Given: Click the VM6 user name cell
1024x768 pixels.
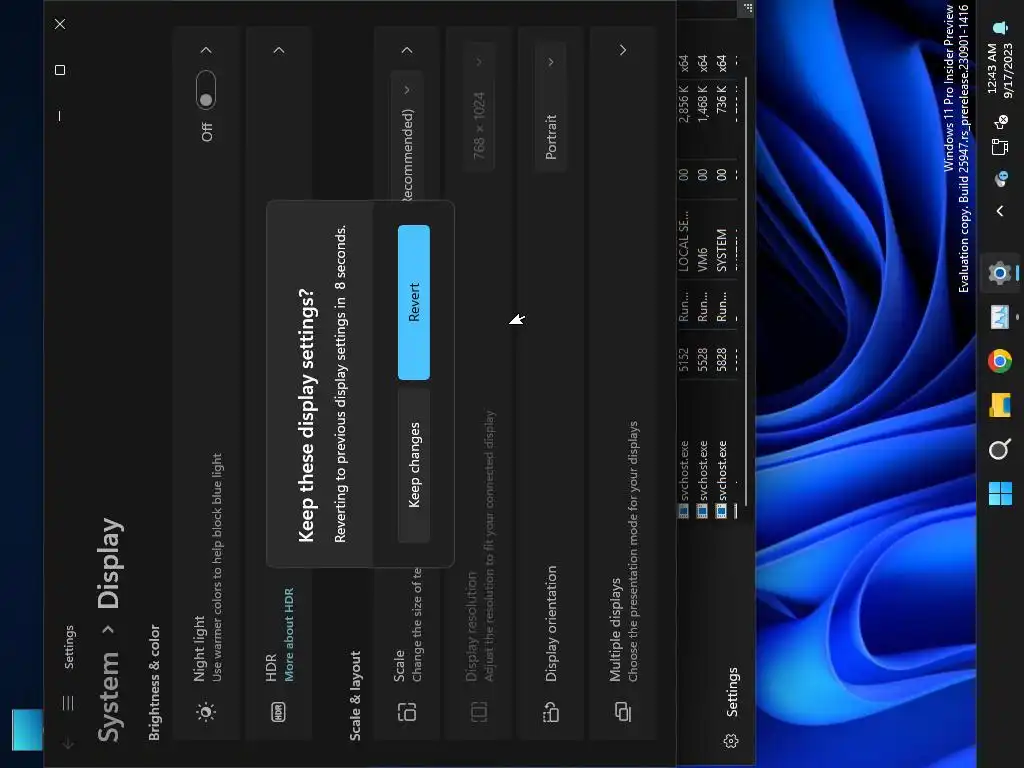Looking at the screenshot, I should 702,259.
